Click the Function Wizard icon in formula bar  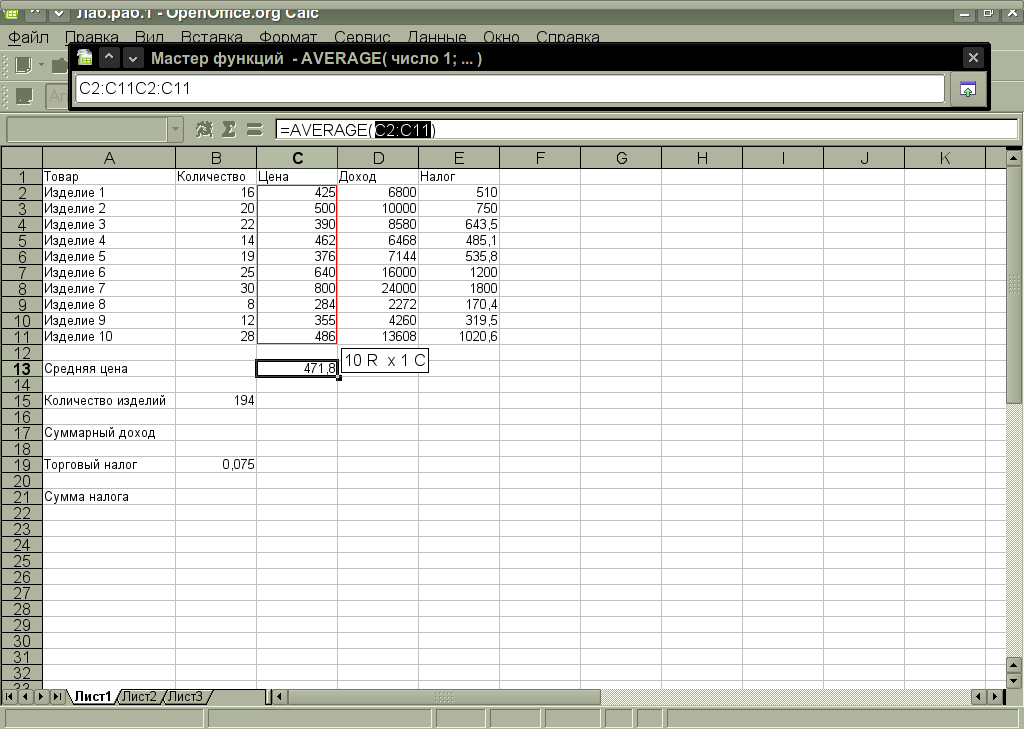pos(205,129)
